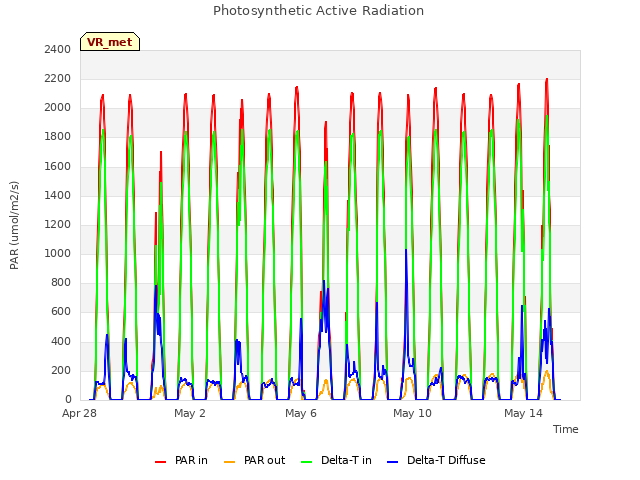Image resolution: width=640 pixels, height=480 pixels.
Task: Select the Delta-T in legend label
Action: (346, 460)
